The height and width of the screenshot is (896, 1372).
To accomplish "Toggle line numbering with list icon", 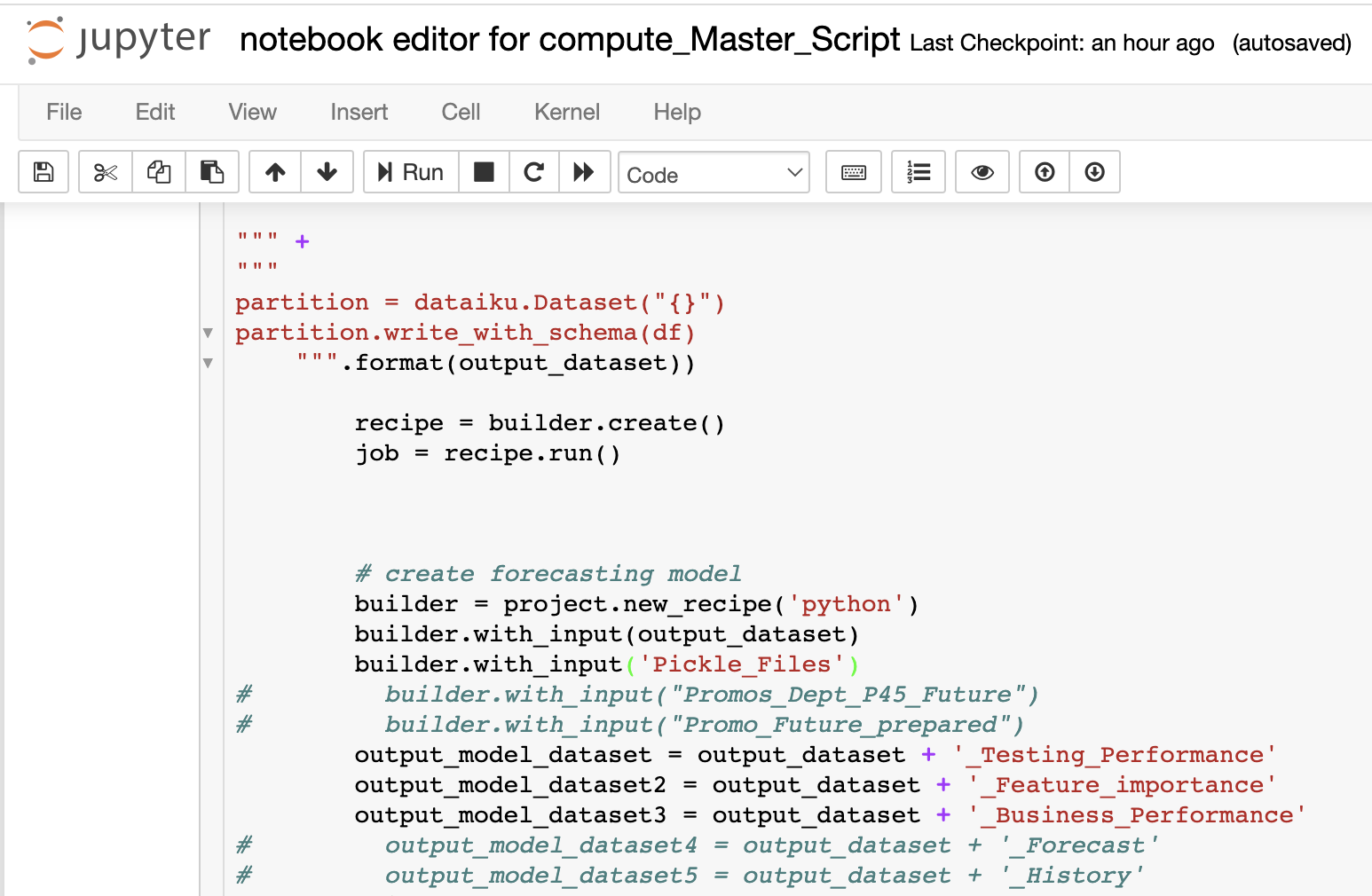I will point(919,171).
